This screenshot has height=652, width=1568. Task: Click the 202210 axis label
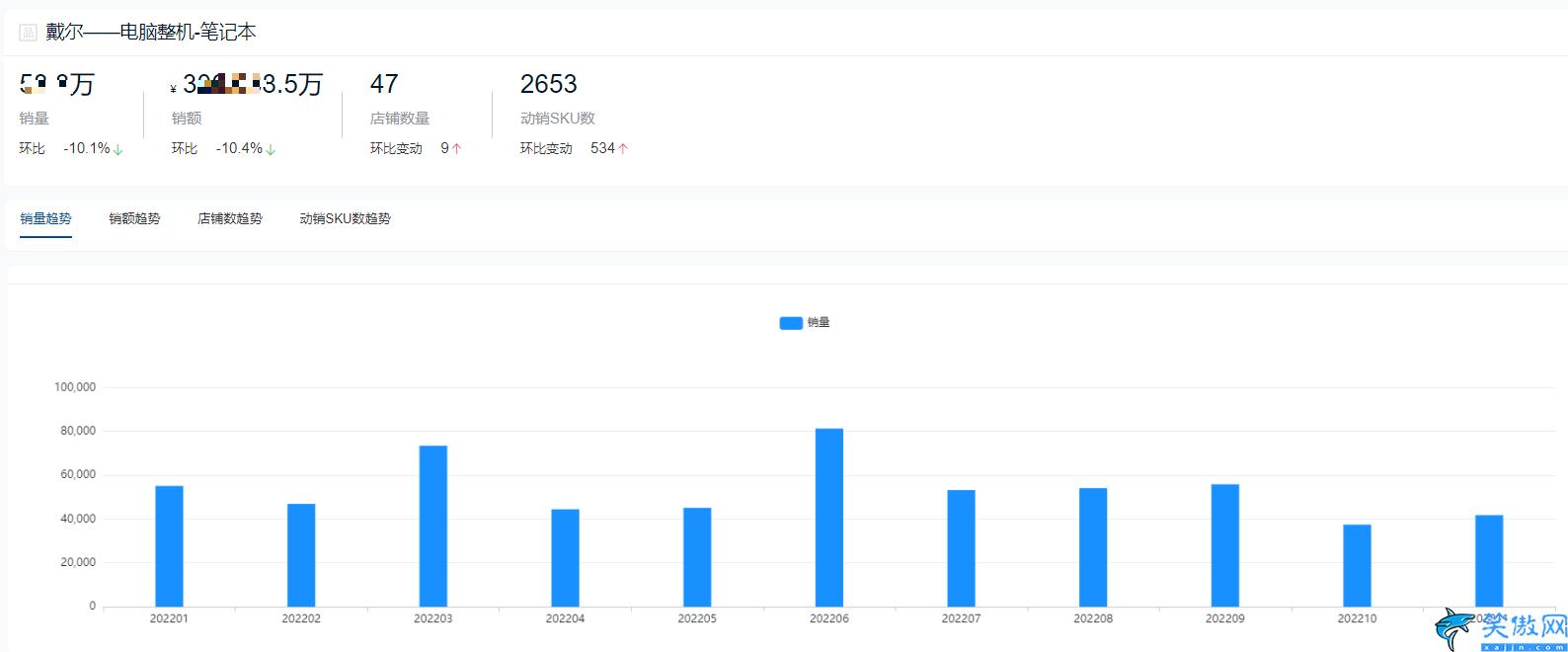(1357, 619)
